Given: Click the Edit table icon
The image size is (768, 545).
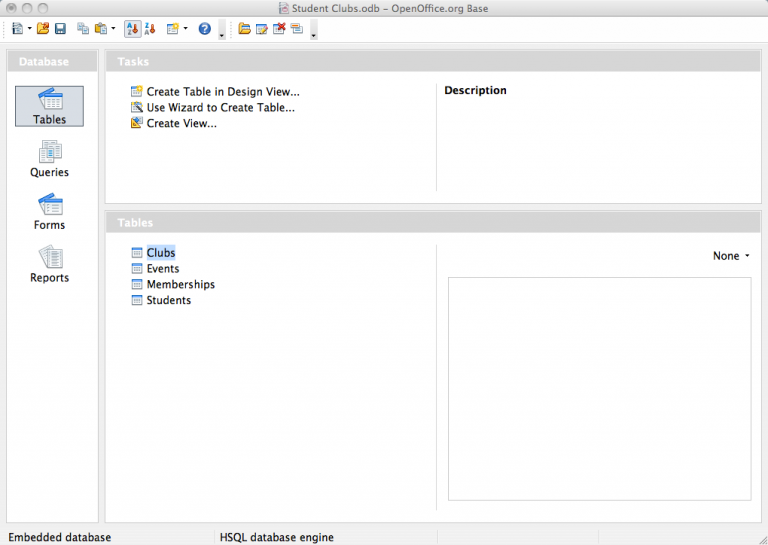Looking at the screenshot, I should pyautogui.click(x=262, y=29).
